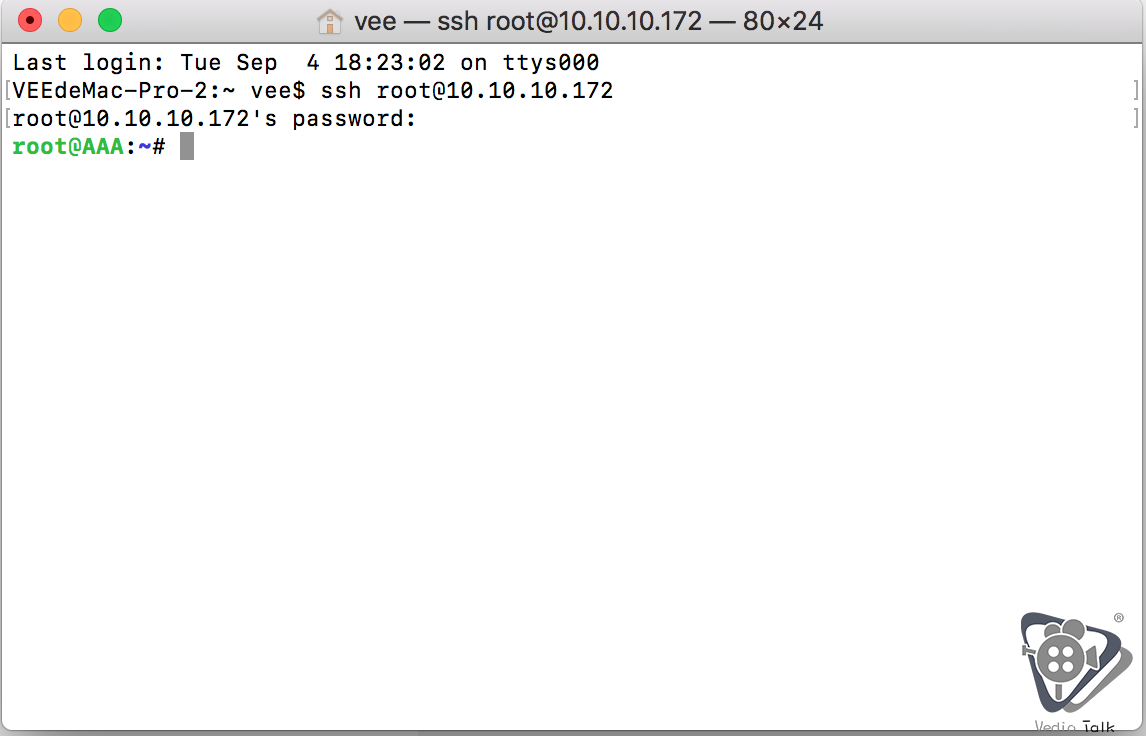Minimize the Terminal with yellow button
The image size is (1146, 736).
tap(70, 20)
